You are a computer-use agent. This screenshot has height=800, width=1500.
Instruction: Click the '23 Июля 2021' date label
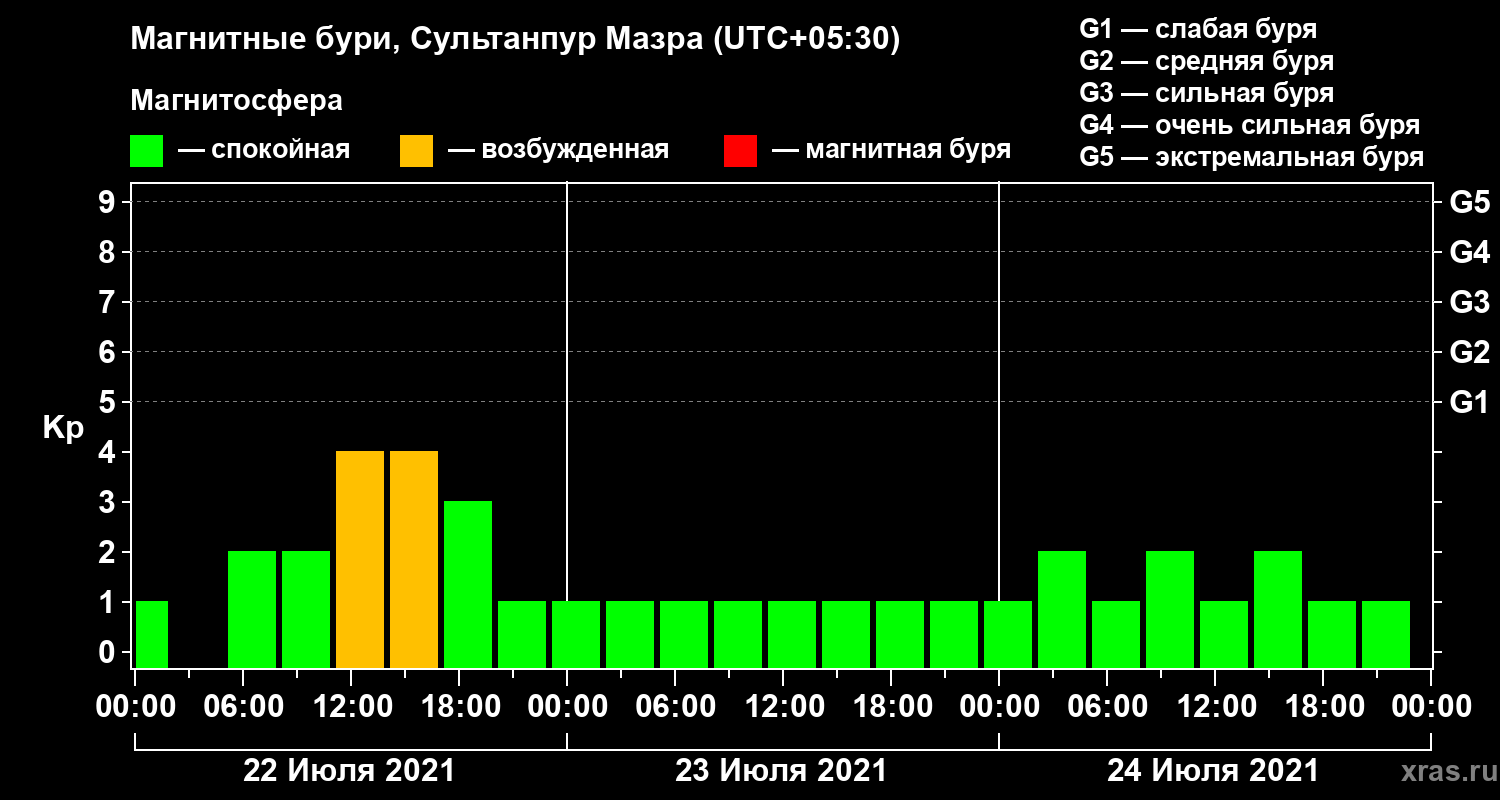coord(782,771)
